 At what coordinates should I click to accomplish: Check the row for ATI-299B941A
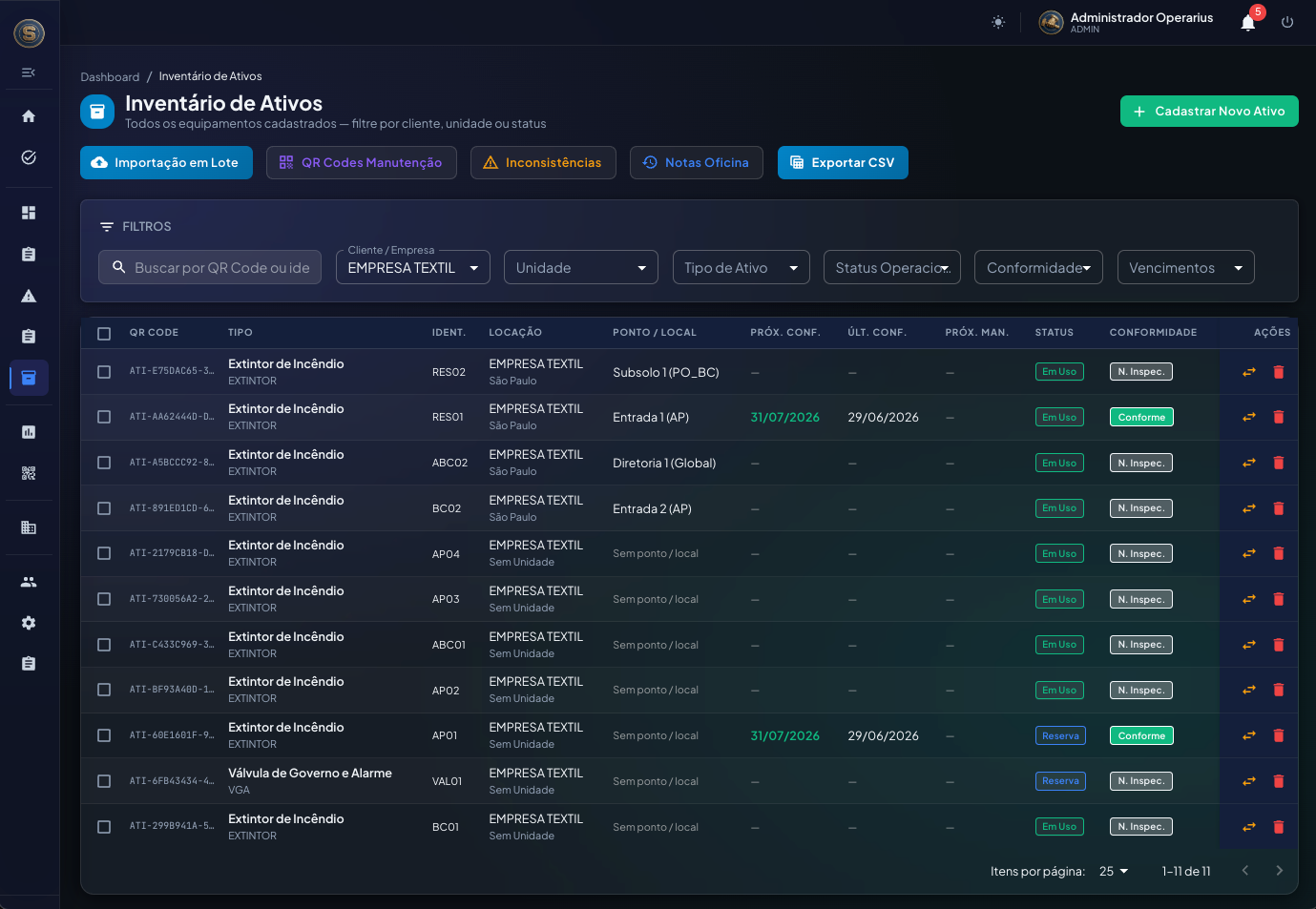(x=104, y=827)
